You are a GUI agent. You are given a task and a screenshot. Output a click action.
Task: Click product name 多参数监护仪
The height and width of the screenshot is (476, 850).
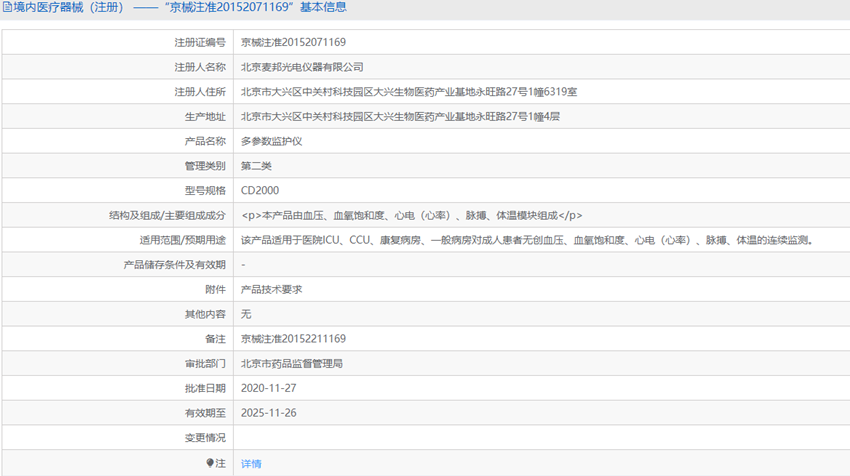coord(272,141)
